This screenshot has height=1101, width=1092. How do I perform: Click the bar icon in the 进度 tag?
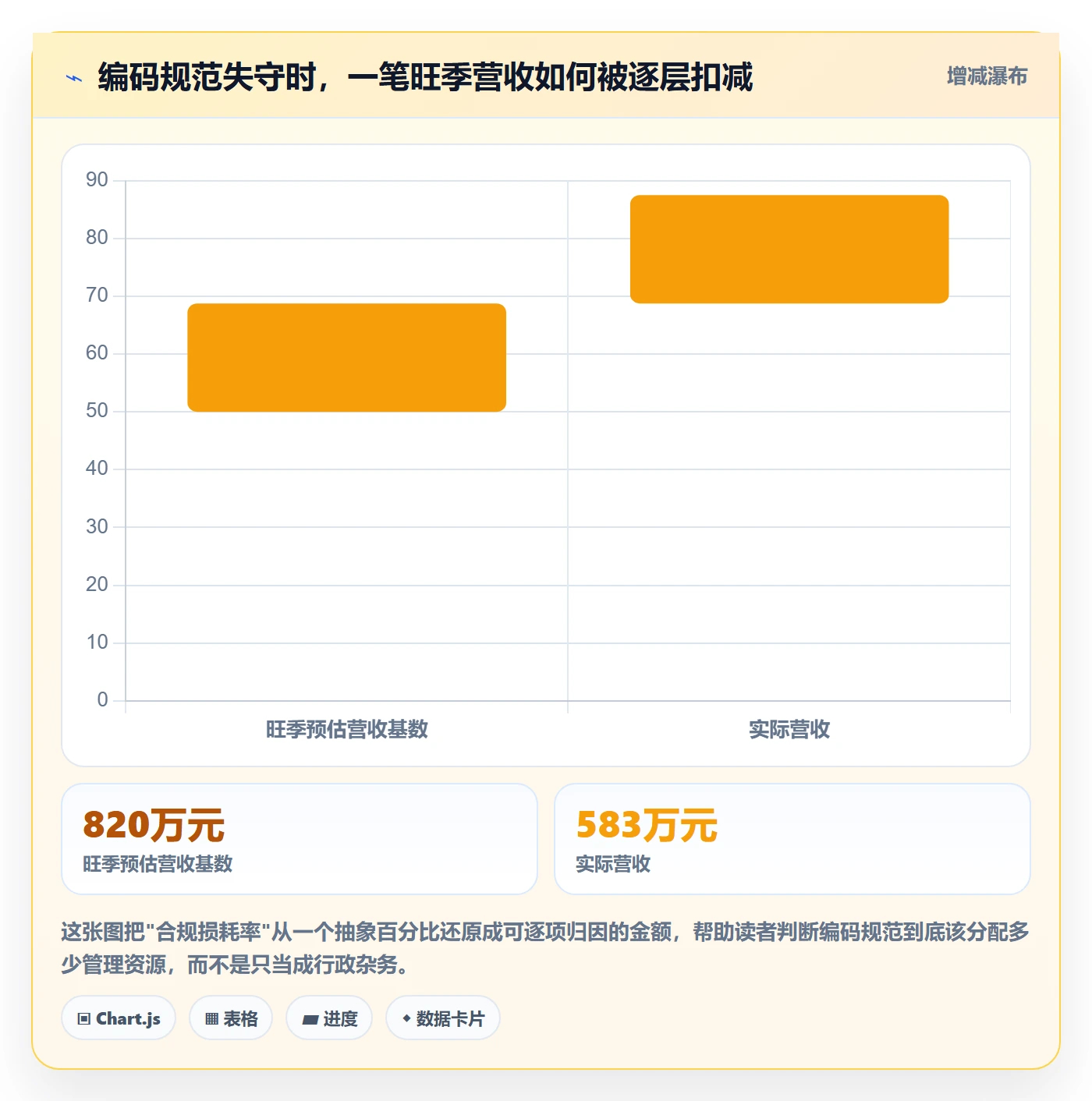pos(310,1019)
